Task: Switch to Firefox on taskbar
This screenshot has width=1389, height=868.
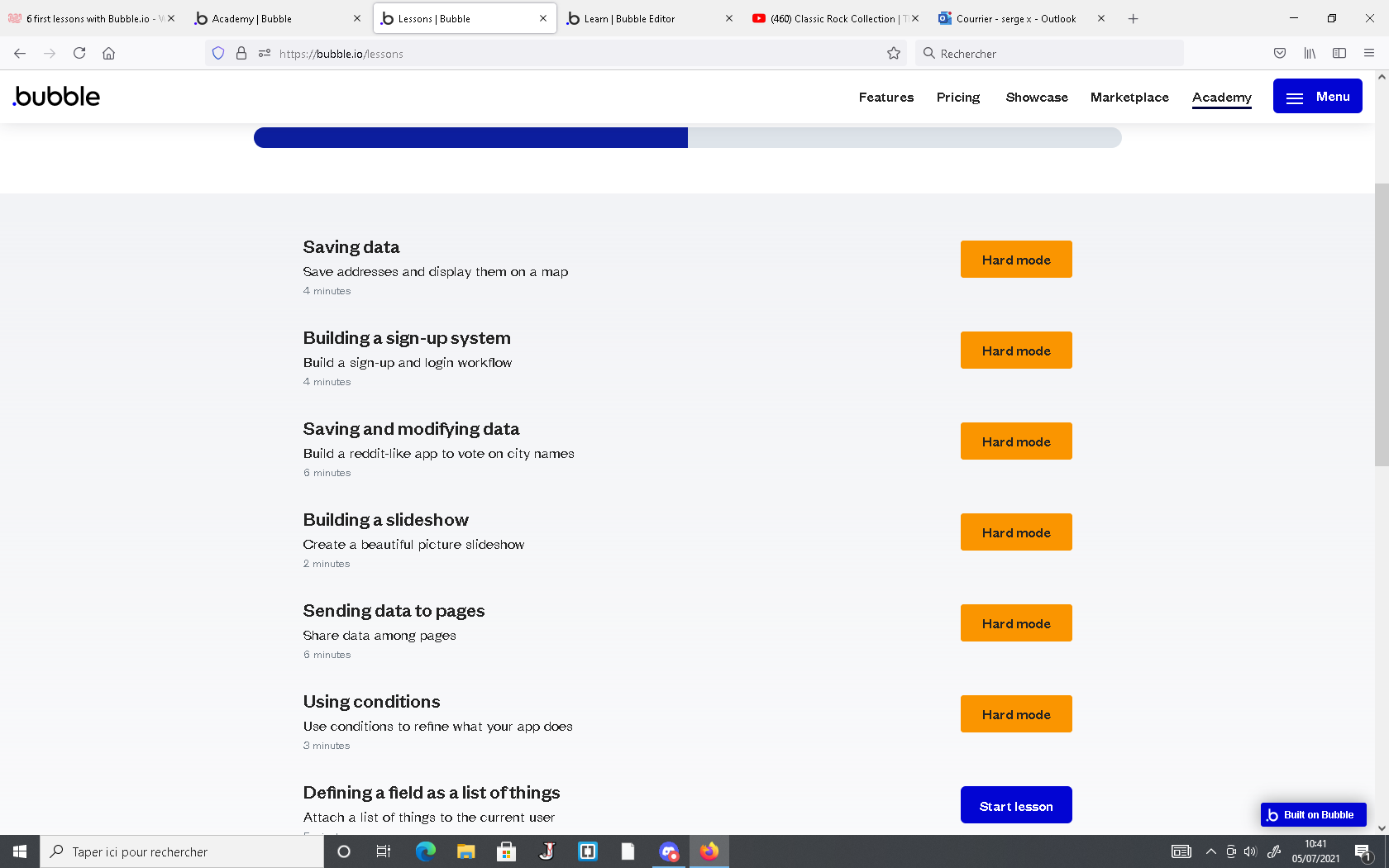Action: [x=709, y=851]
